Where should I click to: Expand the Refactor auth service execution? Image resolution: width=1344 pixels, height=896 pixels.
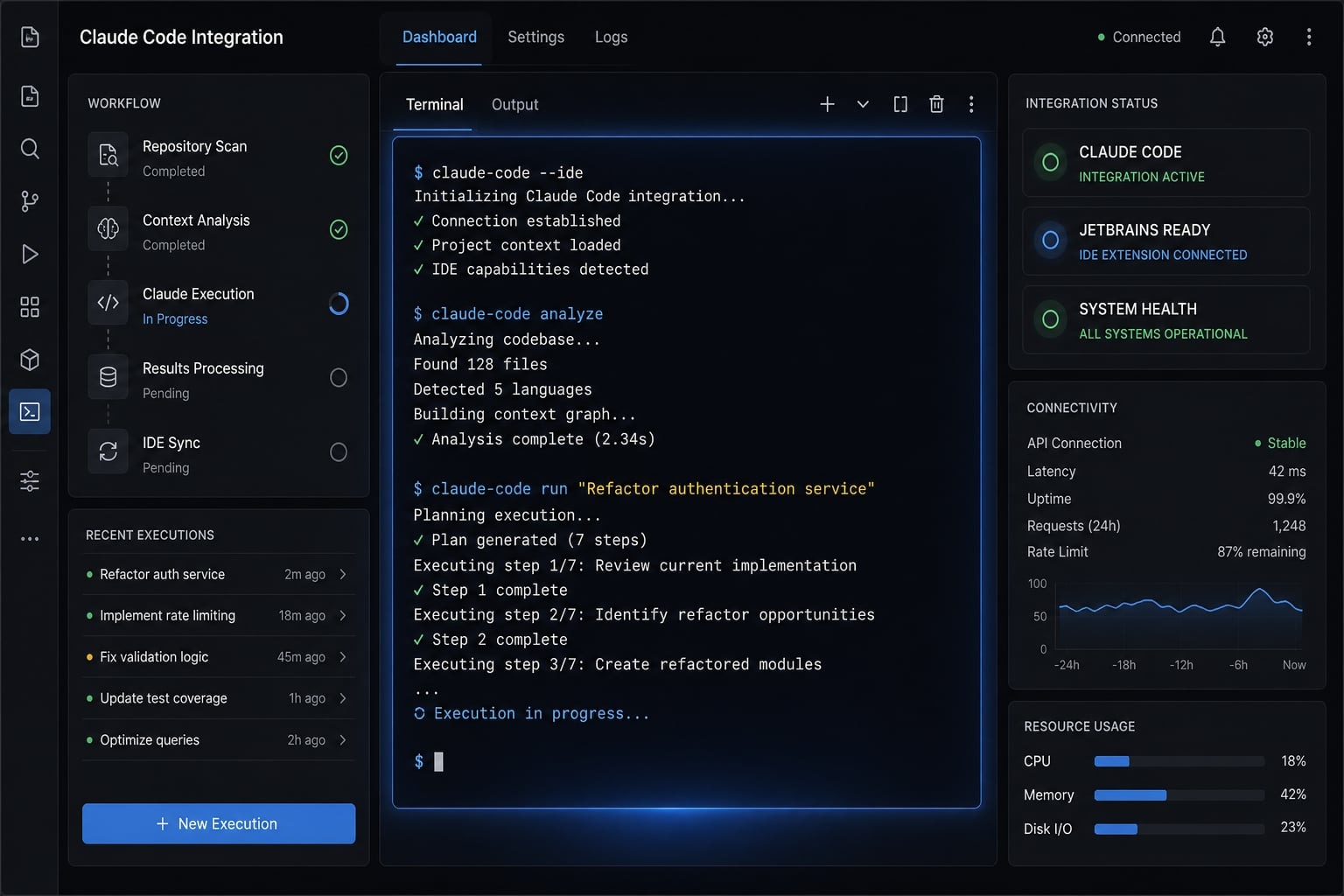click(x=343, y=574)
